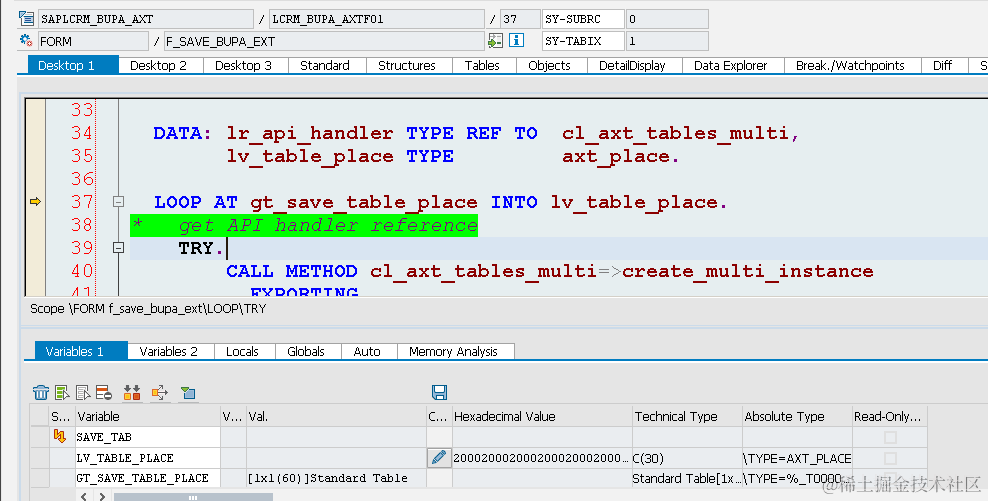Click the SY-SUBRC value field showing 0
The height and width of the screenshot is (501, 988).
[667, 19]
